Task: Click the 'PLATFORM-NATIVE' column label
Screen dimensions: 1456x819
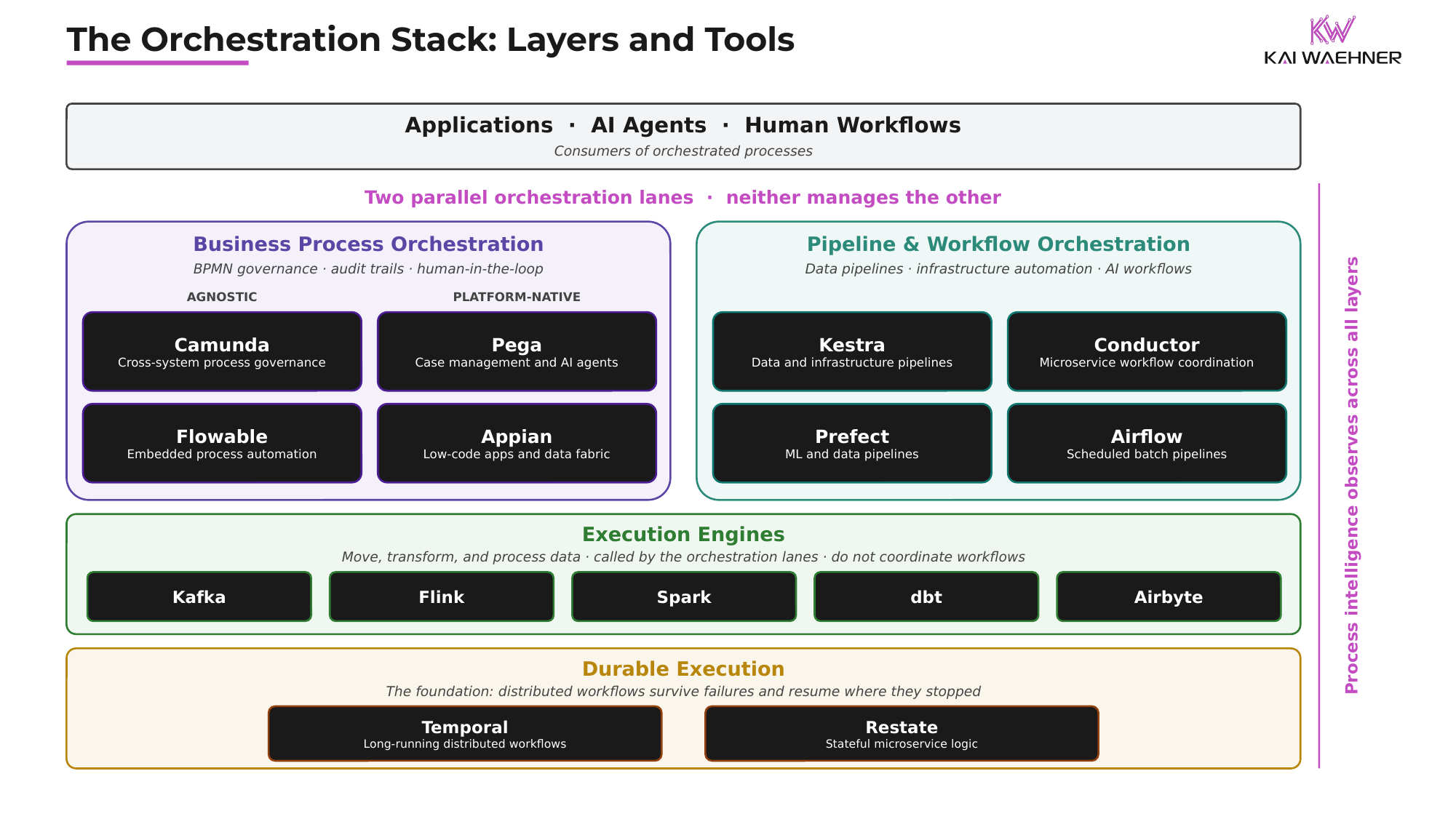Action: pos(517,297)
